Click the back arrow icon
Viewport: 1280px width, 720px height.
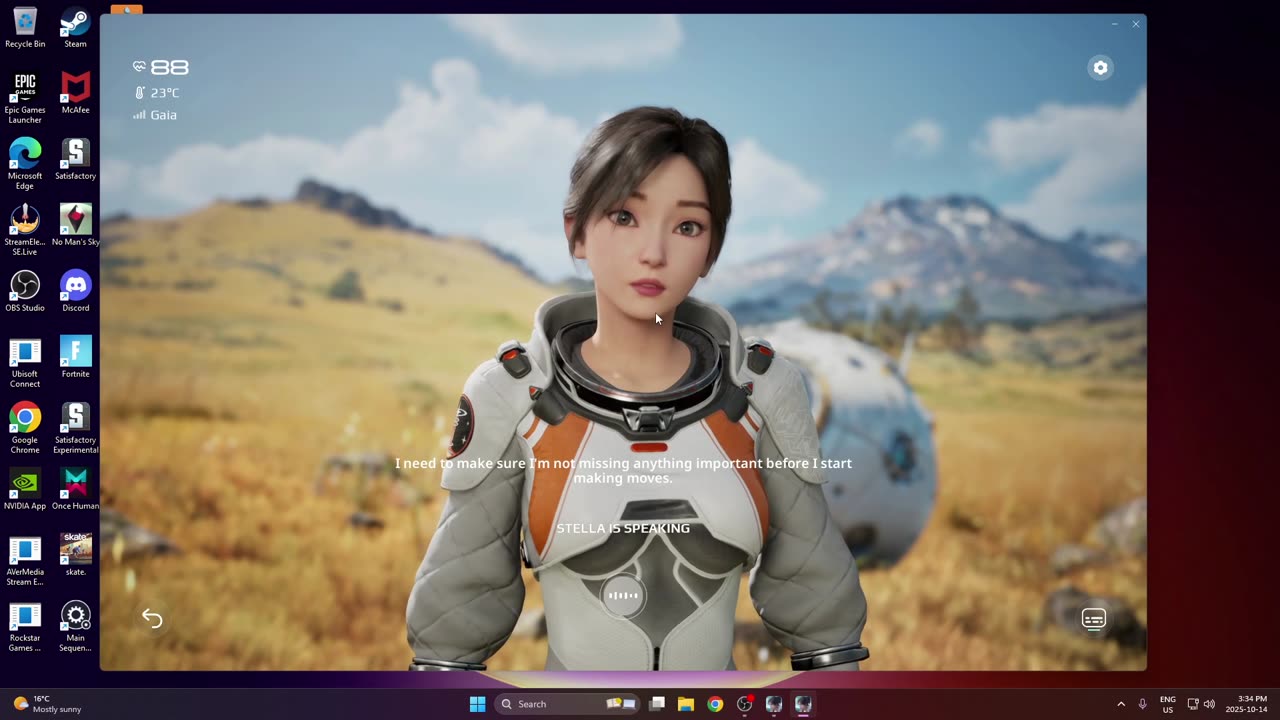[x=152, y=619]
